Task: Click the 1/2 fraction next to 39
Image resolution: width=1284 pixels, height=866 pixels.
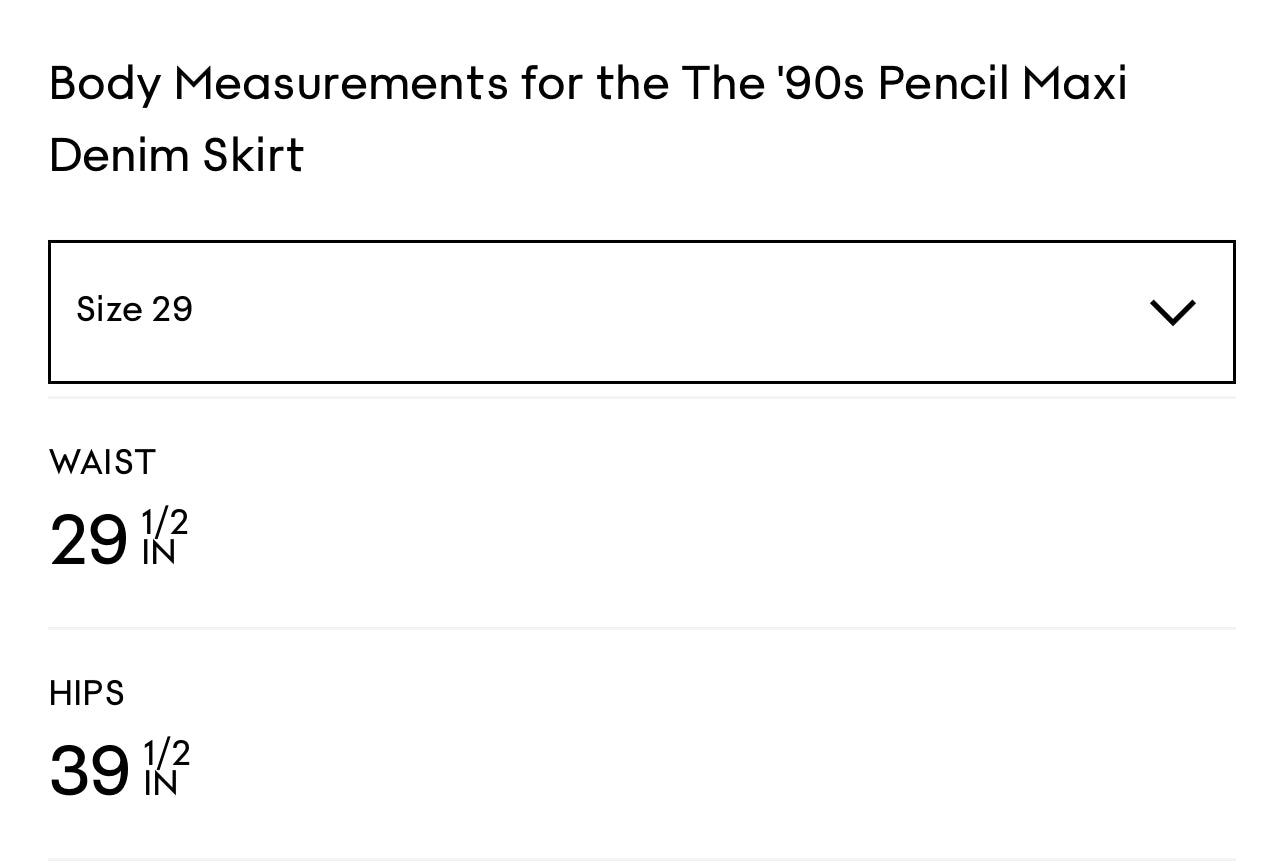Action: [x=166, y=752]
